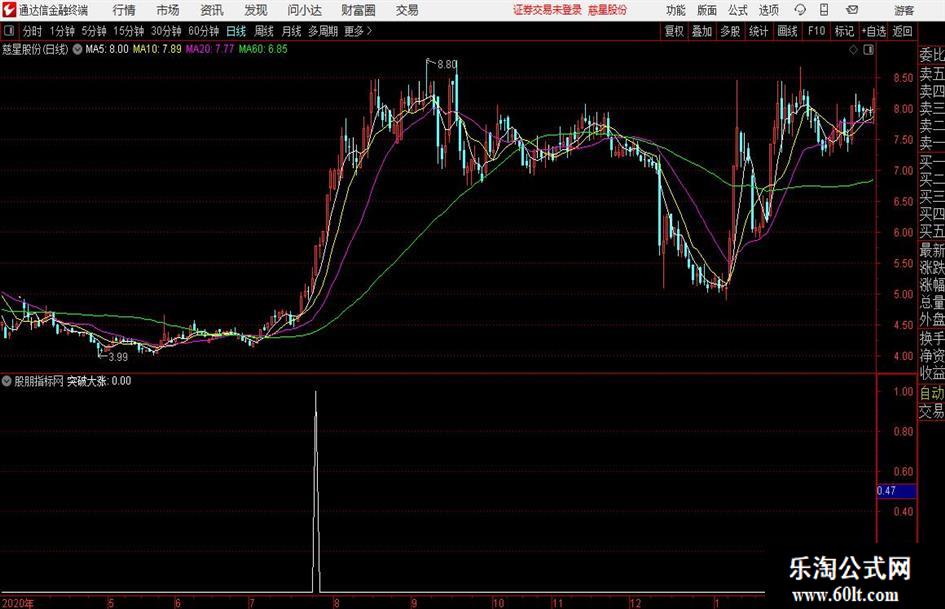Open the mail envelope icon

[852, 10]
